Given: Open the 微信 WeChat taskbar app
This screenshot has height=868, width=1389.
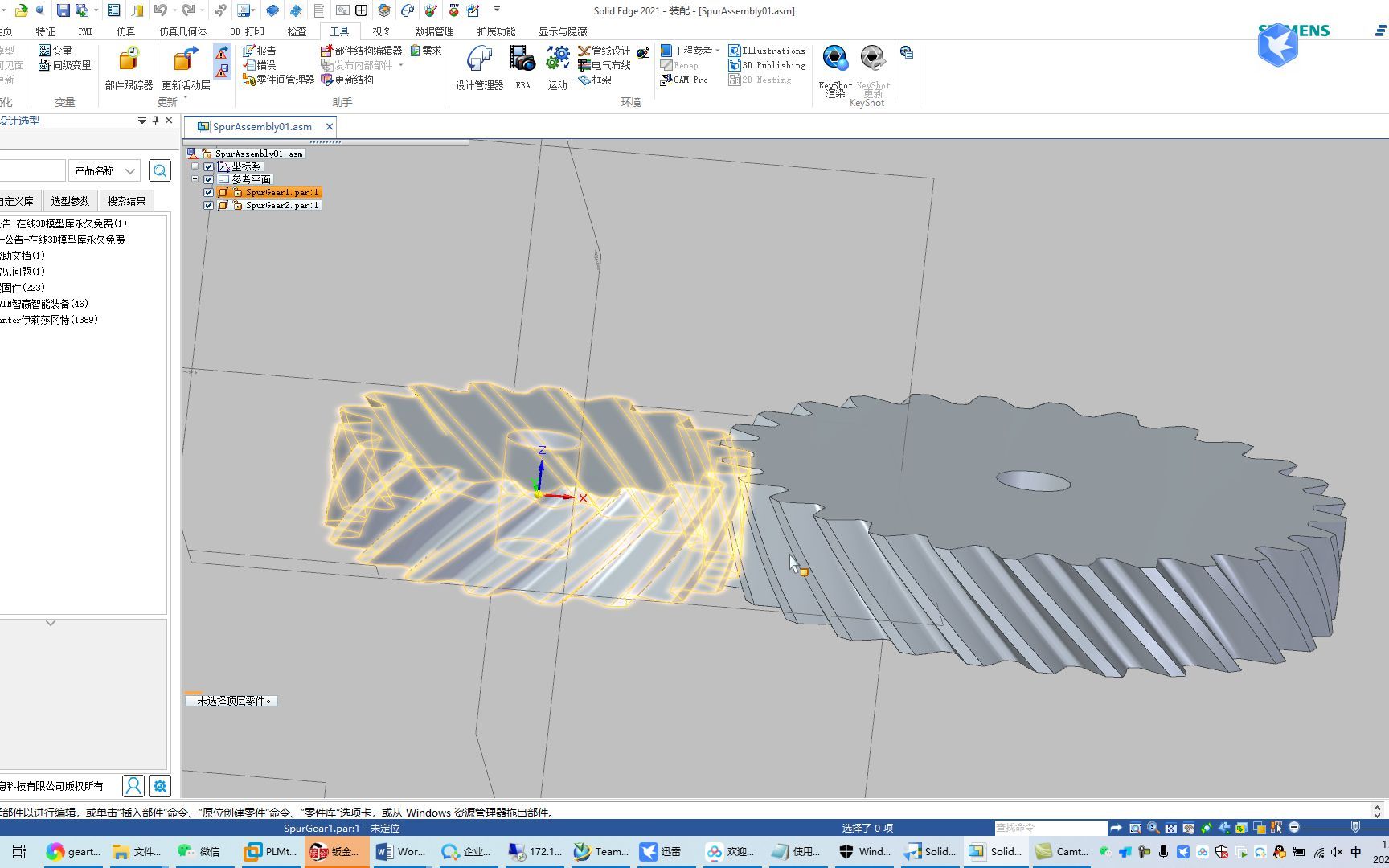Looking at the screenshot, I should [199, 851].
